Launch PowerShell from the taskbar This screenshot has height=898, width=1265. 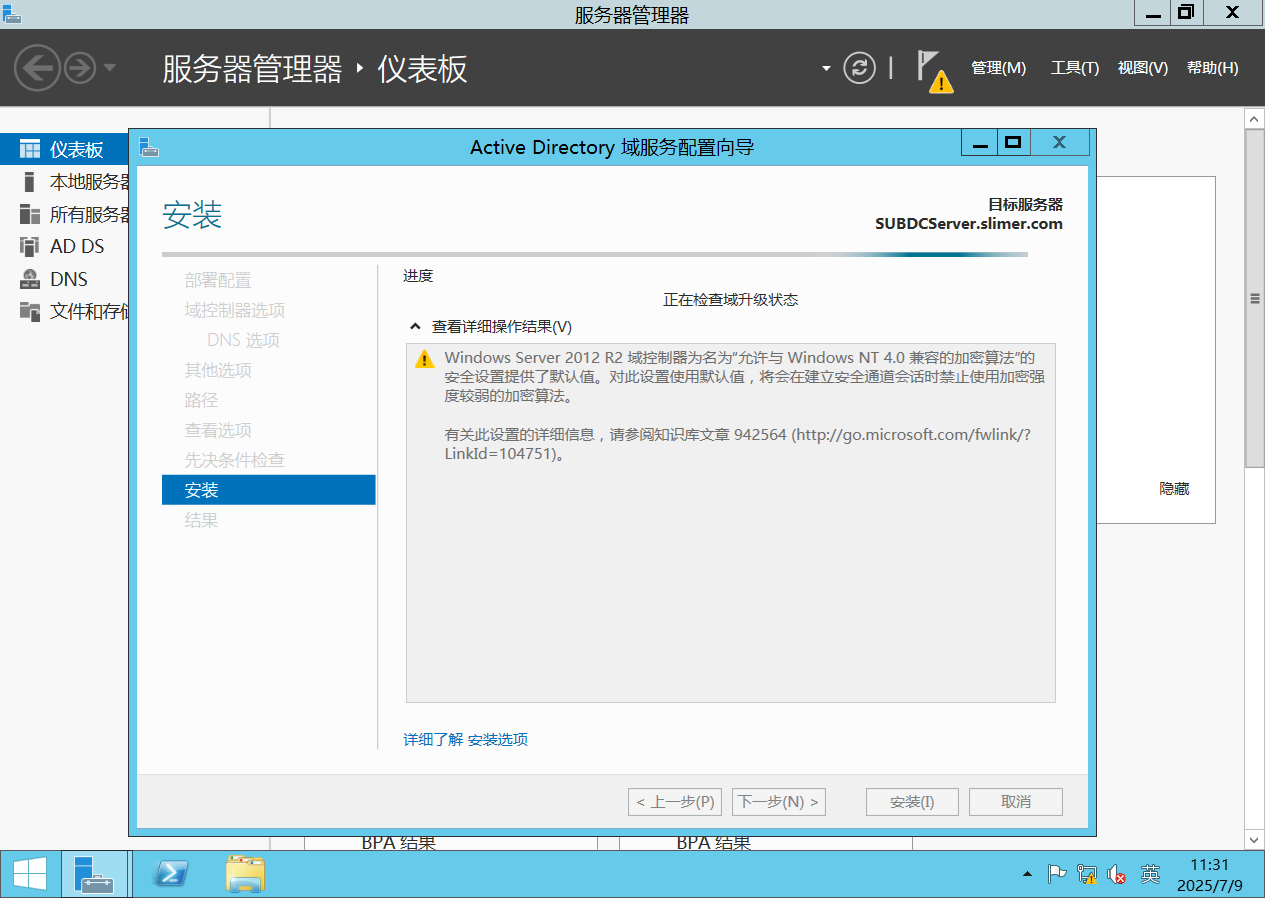point(170,874)
